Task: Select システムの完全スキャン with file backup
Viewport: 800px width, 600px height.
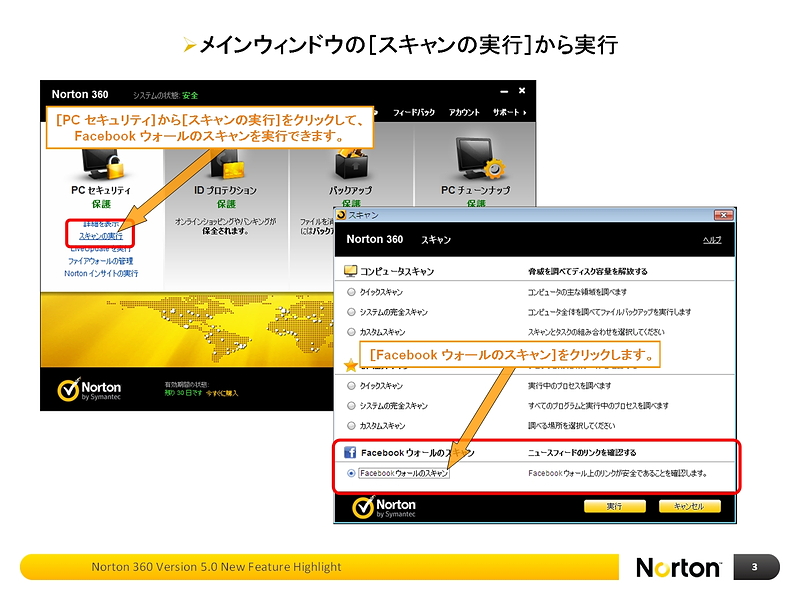Action: [x=351, y=312]
